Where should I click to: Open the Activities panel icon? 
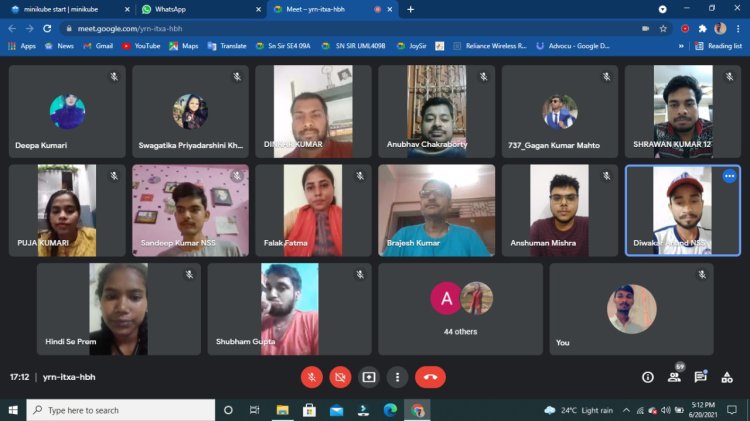click(x=726, y=377)
